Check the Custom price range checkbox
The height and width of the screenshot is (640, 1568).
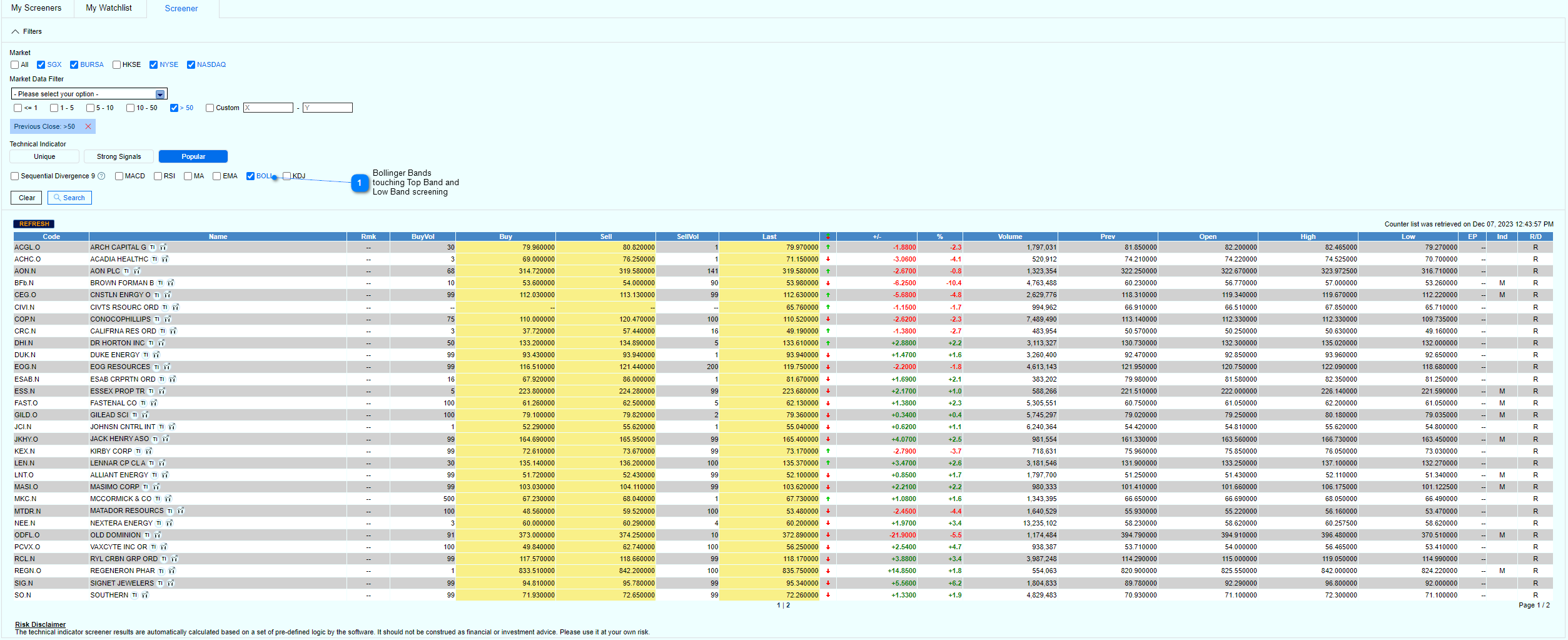210,108
